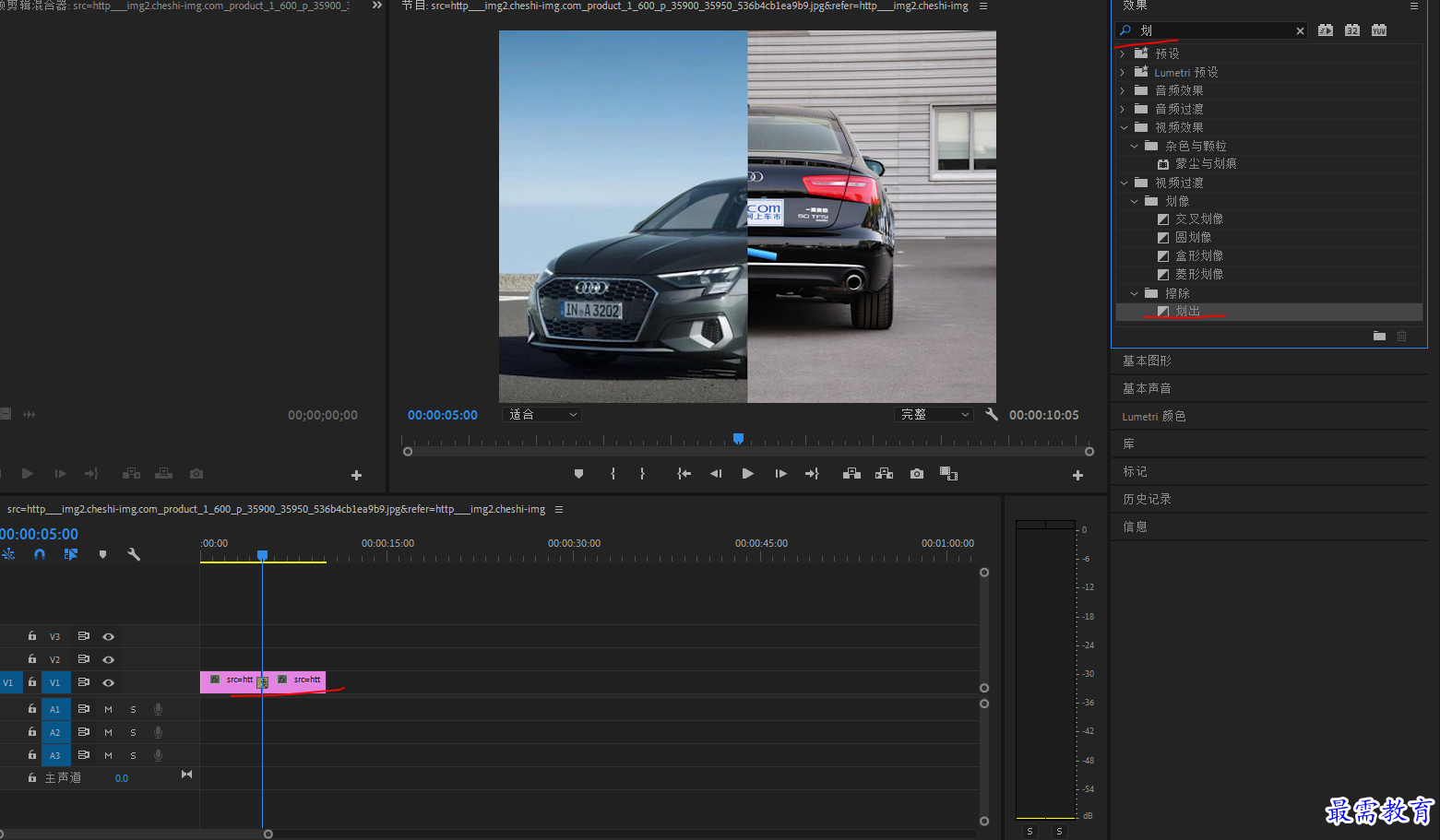The image size is (1440, 840).
Task: Step back one frame in program monitor
Action: [716, 474]
